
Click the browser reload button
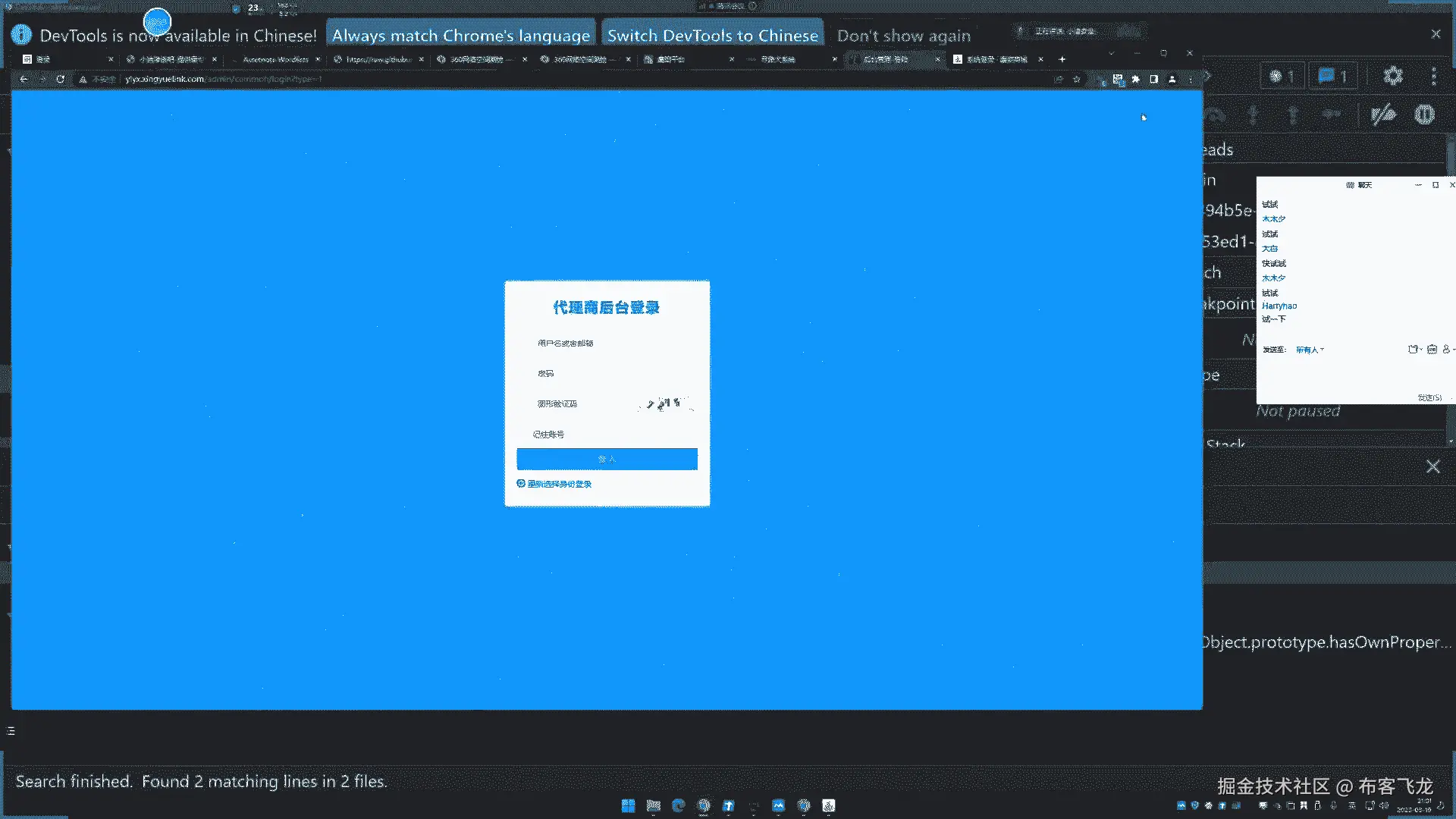[x=60, y=79]
